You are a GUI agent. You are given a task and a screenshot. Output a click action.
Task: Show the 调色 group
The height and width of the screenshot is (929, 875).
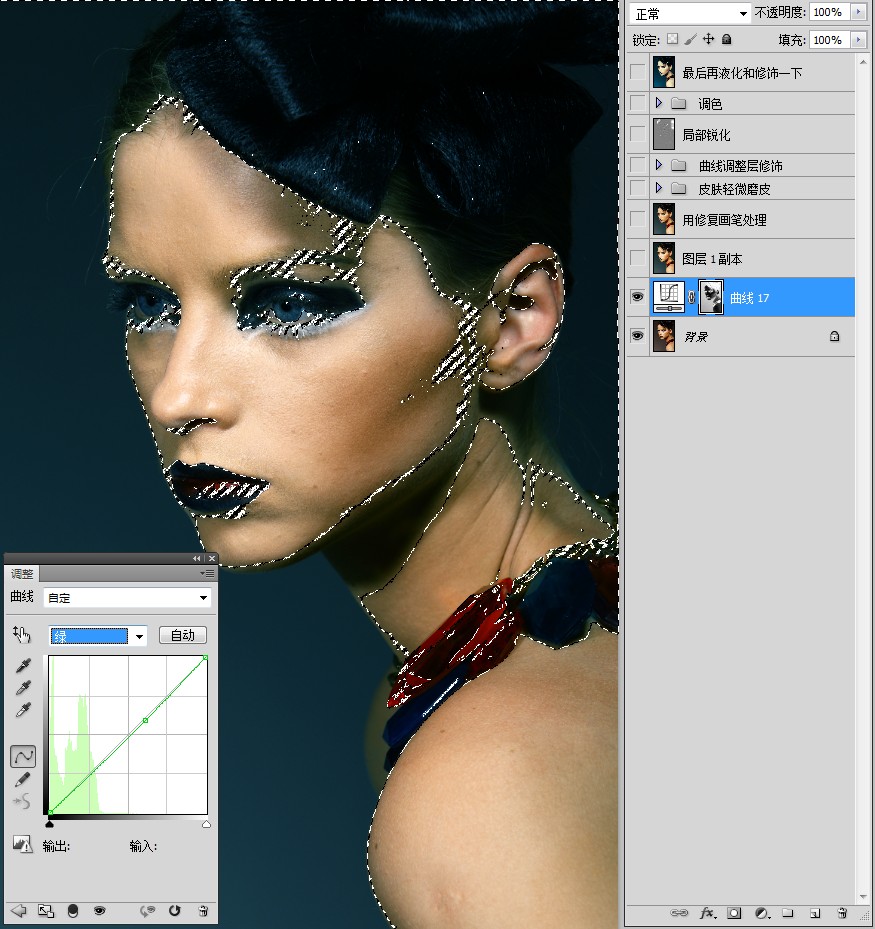637,103
